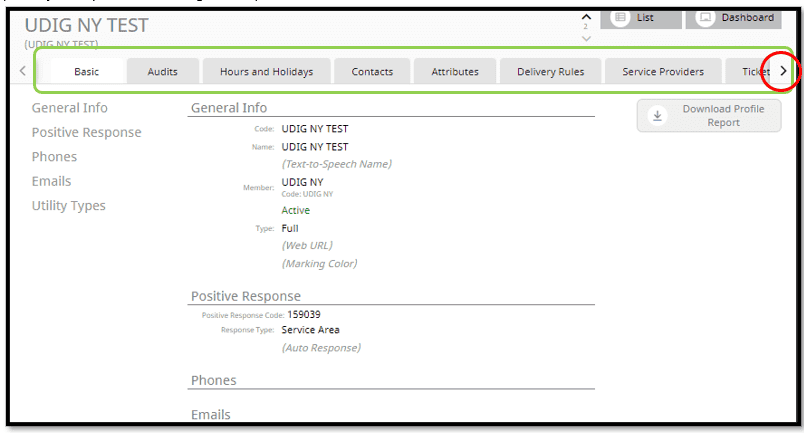Switch to the Service Providers tab

click(x=663, y=71)
